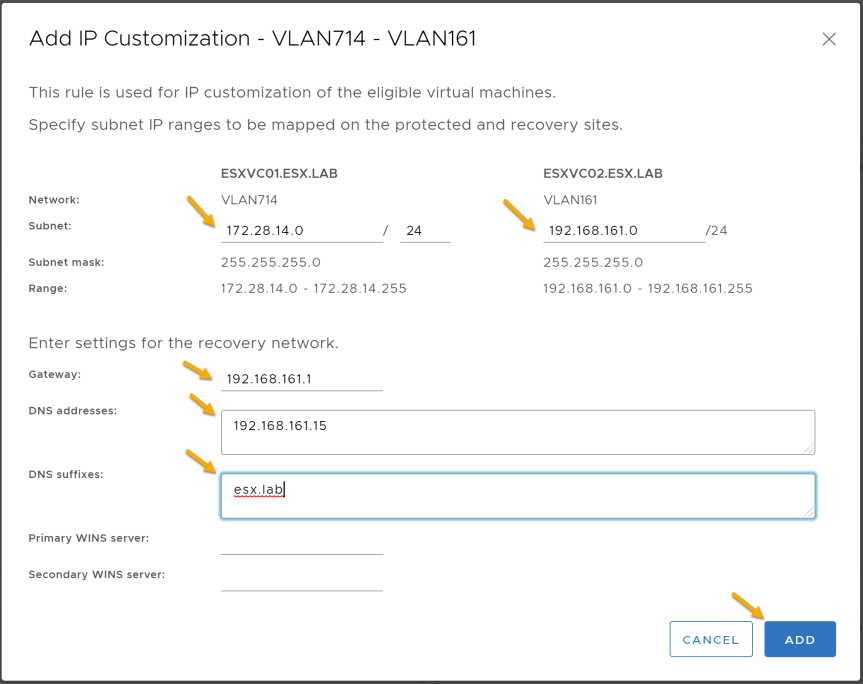Click the protected subnet field 172.28.14.0
The height and width of the screenshot is (684, 863).
coord(302,231)
